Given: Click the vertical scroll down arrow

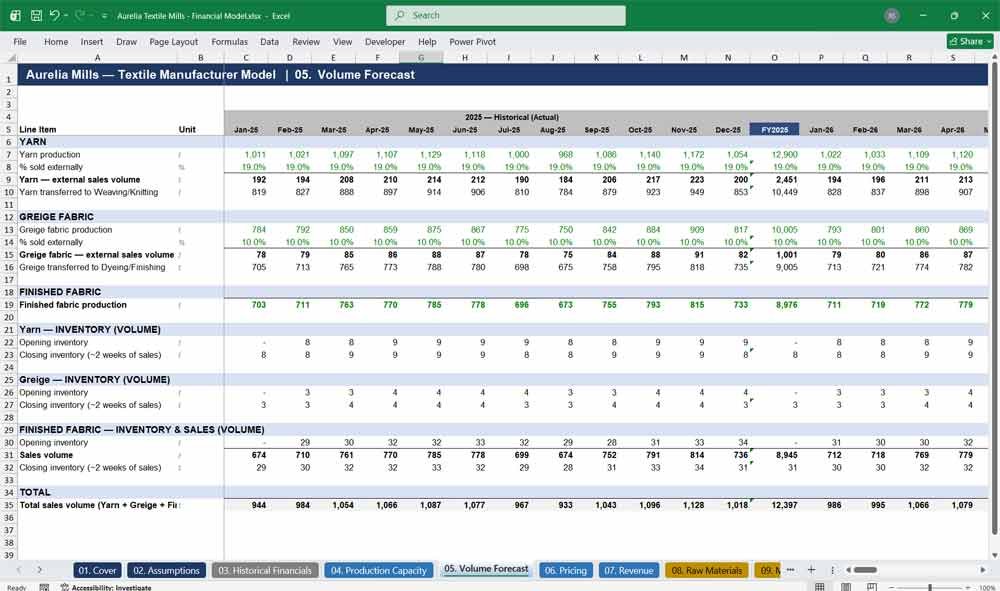Looking at the screenshot, I should pos(994,555).
